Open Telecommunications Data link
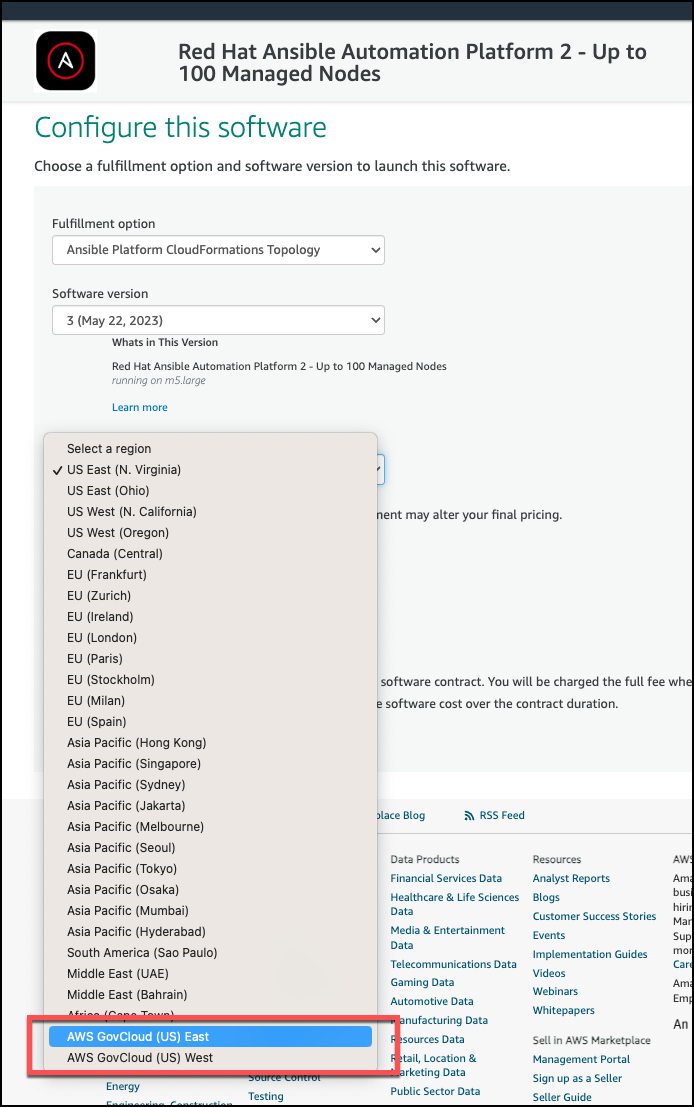This screenshot has height=1107, width=694. [453, 964]
